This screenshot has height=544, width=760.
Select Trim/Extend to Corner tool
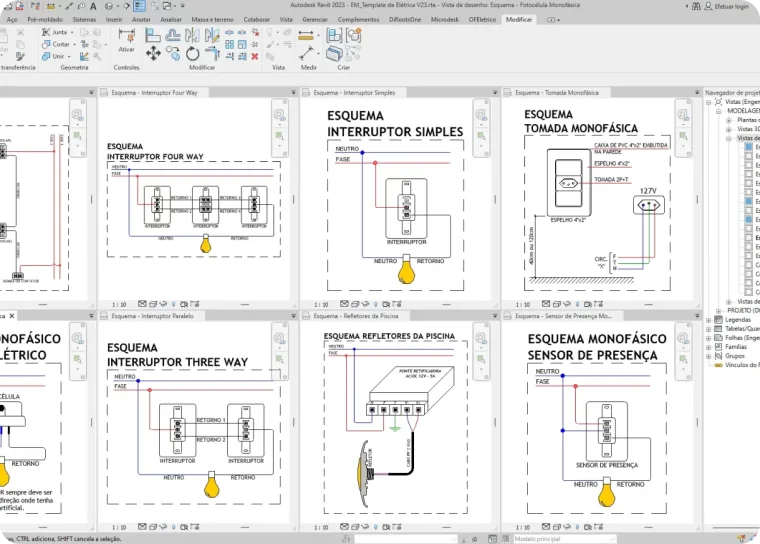[212, 53]
